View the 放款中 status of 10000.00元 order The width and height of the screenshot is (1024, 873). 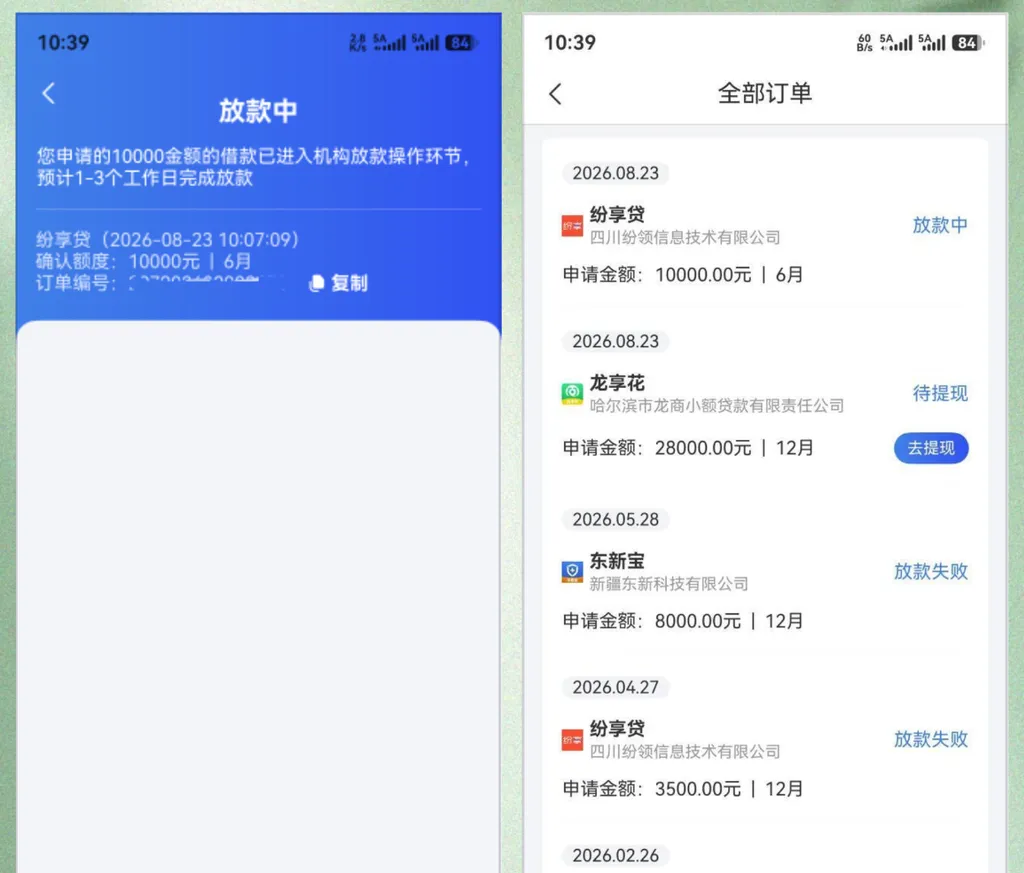pos(940,225)
